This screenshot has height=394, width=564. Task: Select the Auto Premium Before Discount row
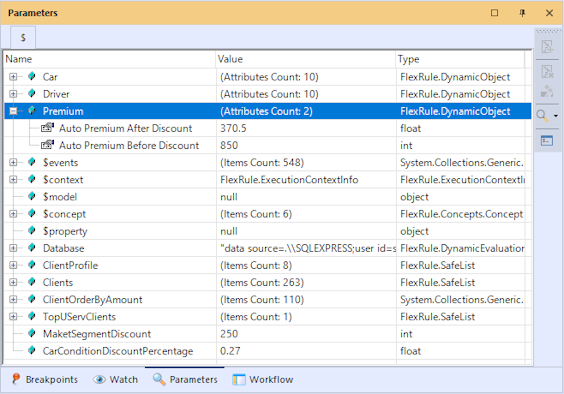(268, 145)
